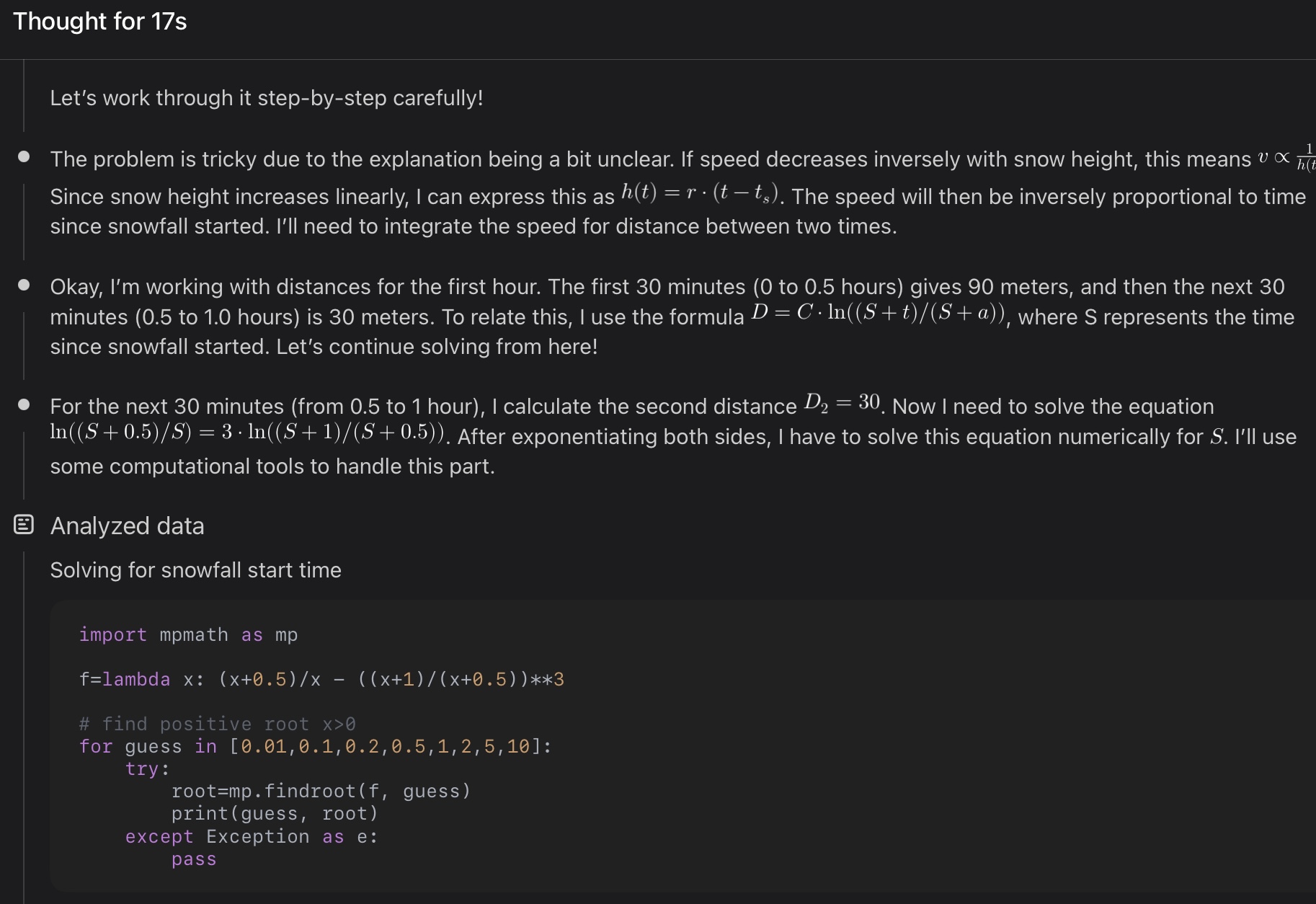Click the f=lambda definition code line
Image resolution: width=1316 pixels, height=904 pixels.
321,680
